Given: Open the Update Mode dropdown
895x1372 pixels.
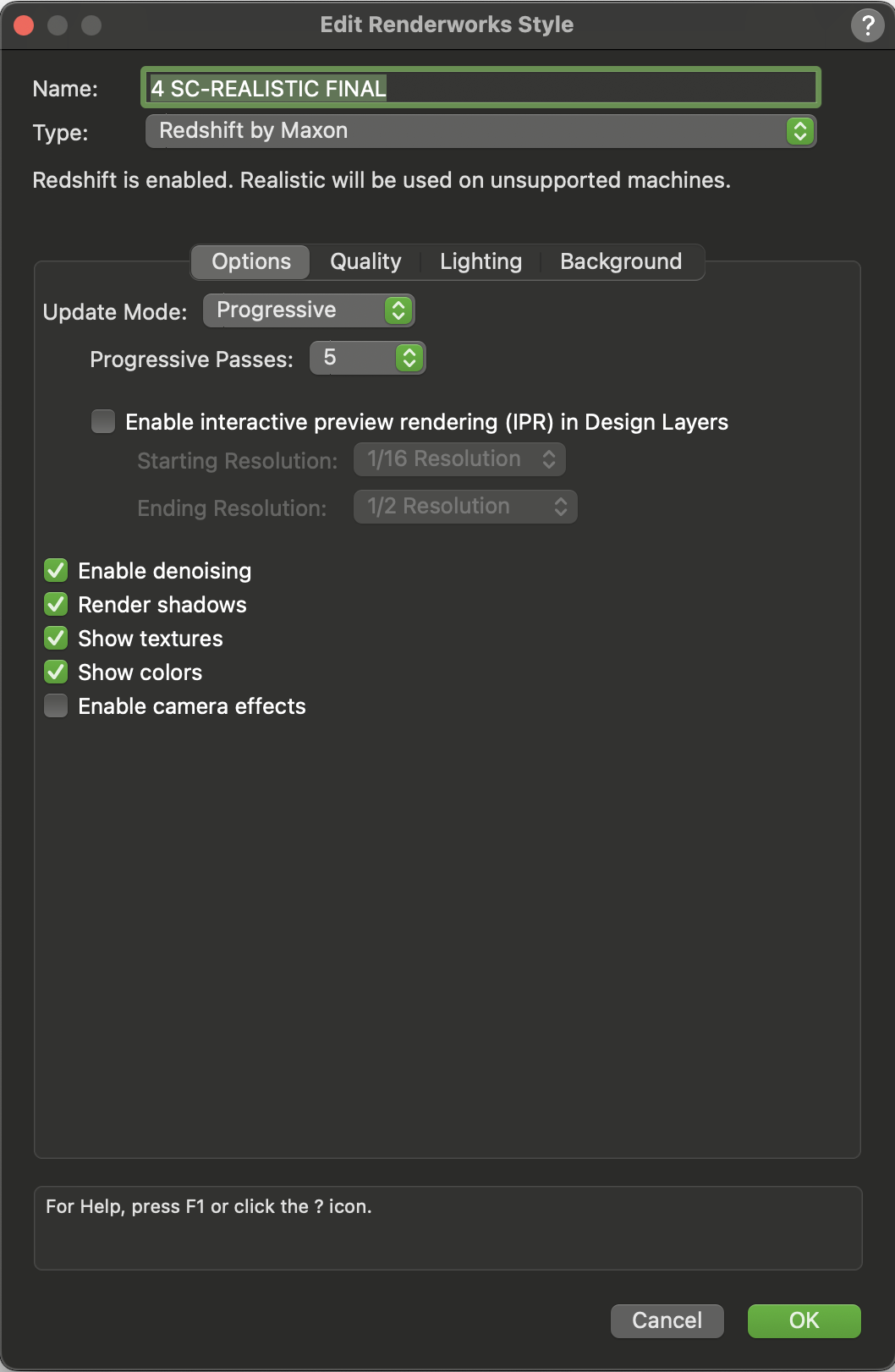Looking at the screenshot, I should pyautogui.click(x=308, y=310).
